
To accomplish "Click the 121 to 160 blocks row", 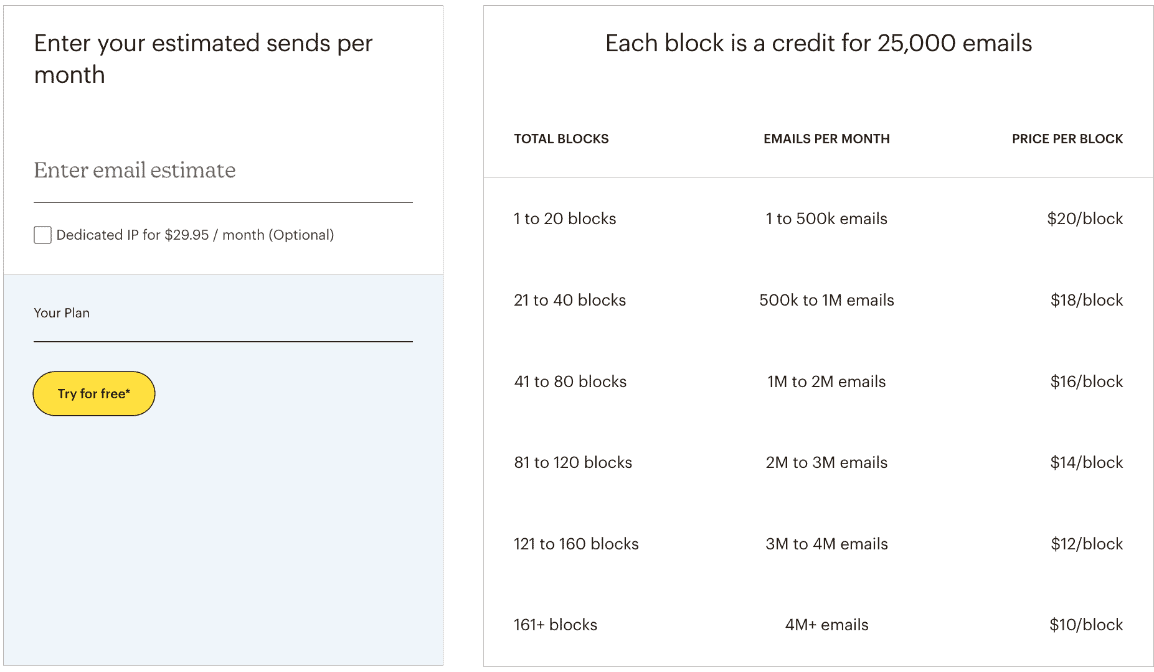I will pos(818,544).
